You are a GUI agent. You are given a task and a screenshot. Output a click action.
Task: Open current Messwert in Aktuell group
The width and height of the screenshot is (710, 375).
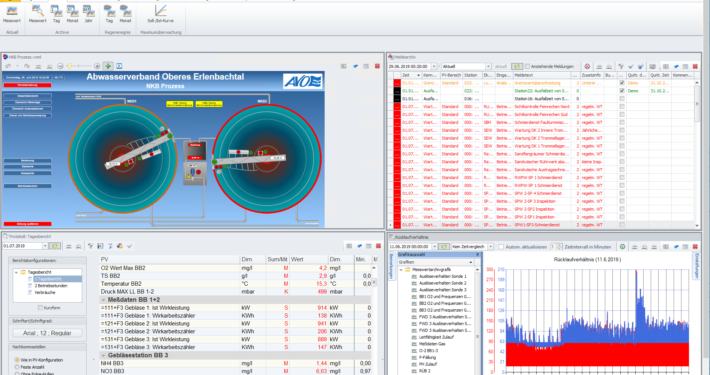(12, 14)
